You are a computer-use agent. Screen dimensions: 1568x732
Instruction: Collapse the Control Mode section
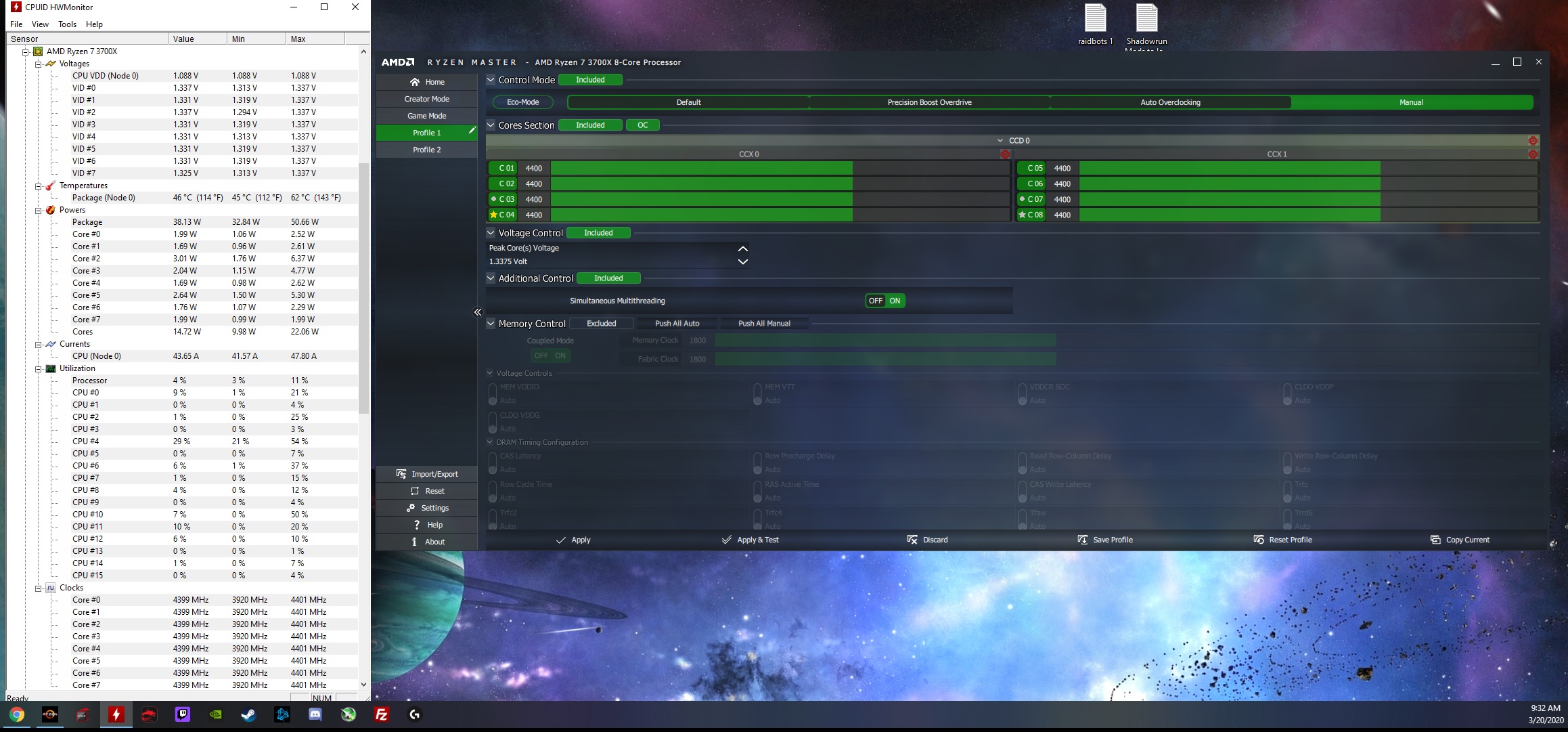491,80
